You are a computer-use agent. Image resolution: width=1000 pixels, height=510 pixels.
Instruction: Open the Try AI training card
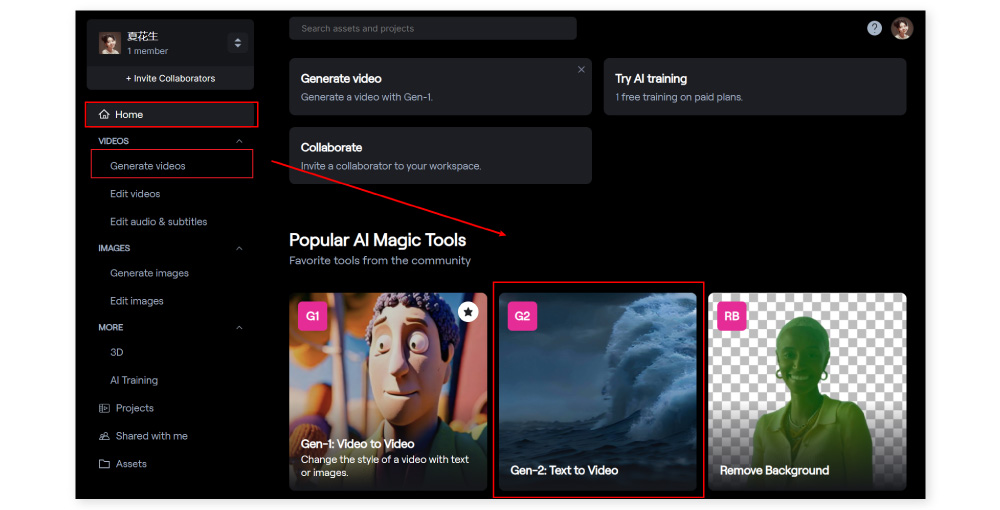pos(755,87)
